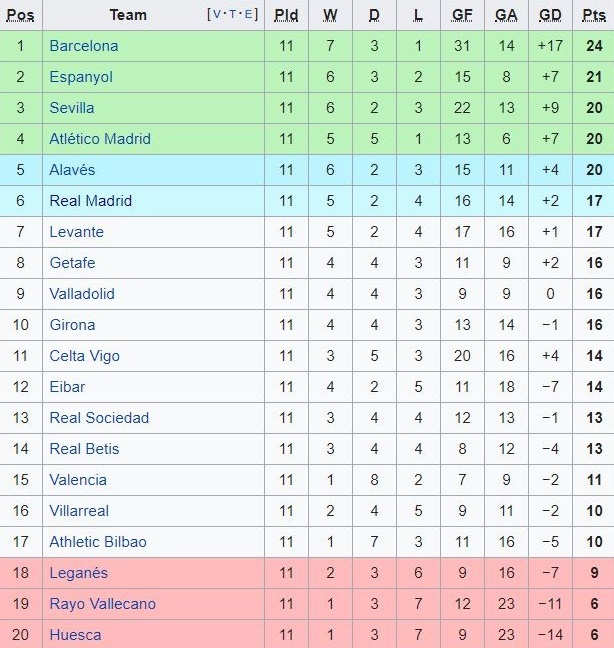
Task: Open the Rayo Vallecano link
Action: (103, 604)
